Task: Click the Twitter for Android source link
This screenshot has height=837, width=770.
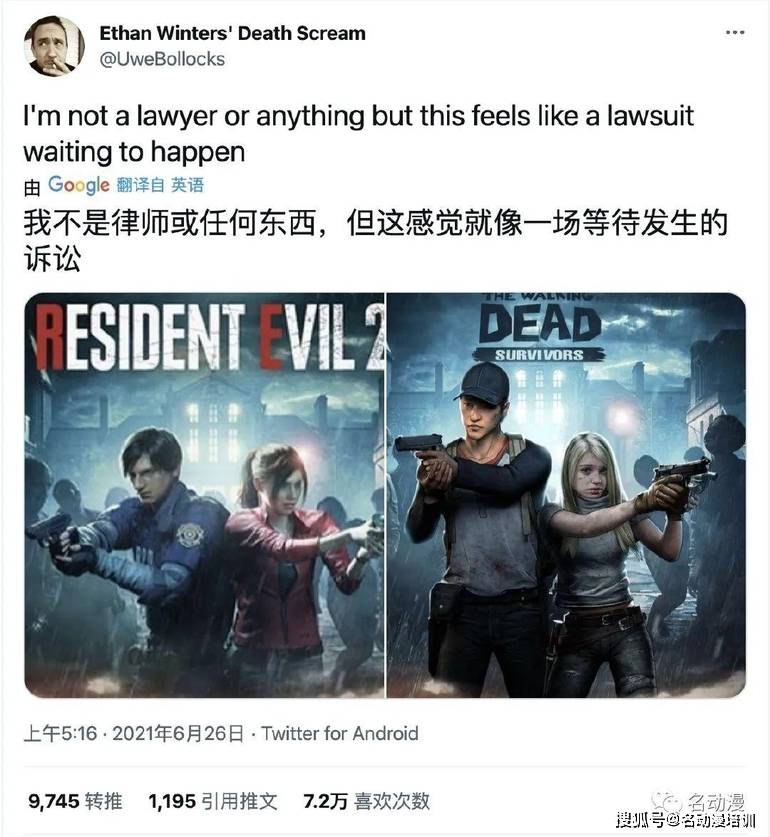Action: 340,733
